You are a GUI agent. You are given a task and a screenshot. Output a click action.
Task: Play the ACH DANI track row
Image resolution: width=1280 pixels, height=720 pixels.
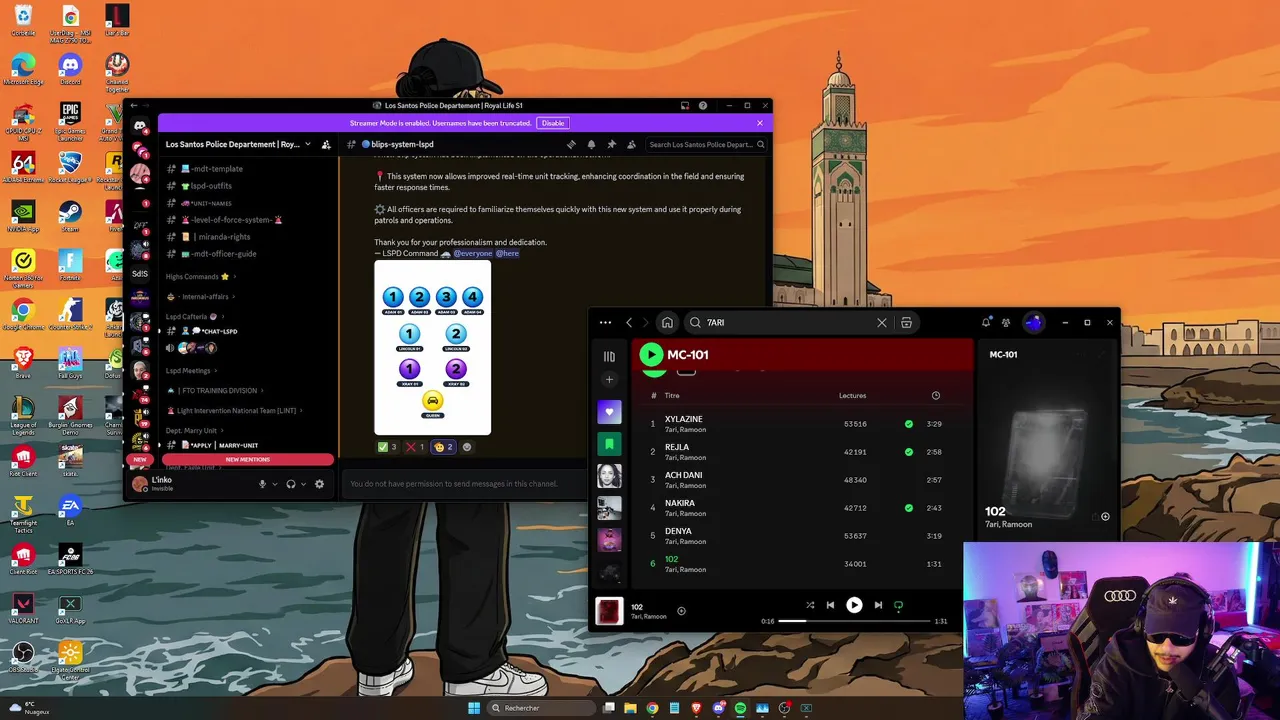(x=801, y=480)
